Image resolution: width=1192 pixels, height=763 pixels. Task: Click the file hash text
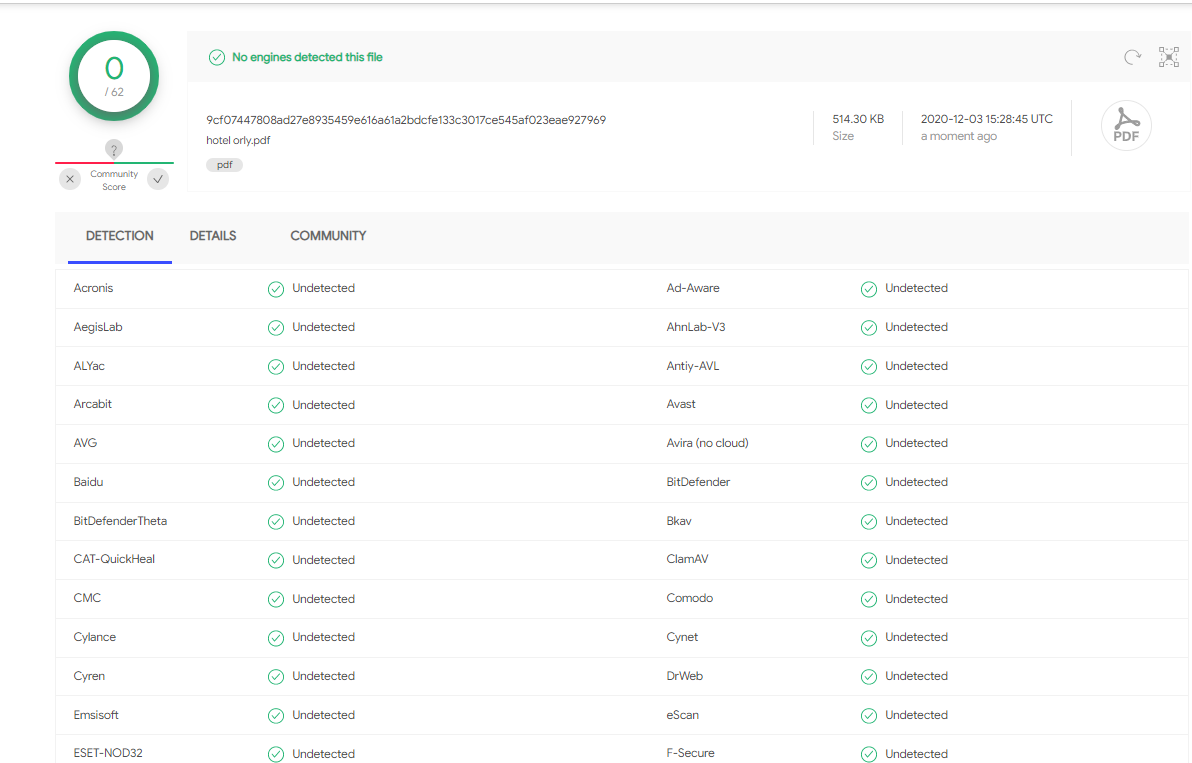[x=406, y=120]
